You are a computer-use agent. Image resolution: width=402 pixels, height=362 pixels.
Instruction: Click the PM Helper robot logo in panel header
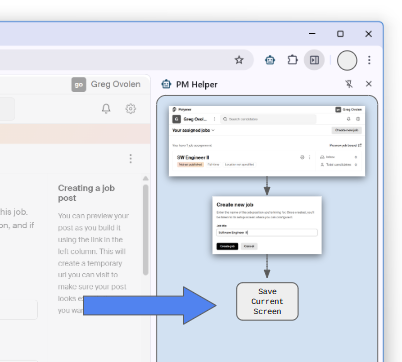point(166,84)
